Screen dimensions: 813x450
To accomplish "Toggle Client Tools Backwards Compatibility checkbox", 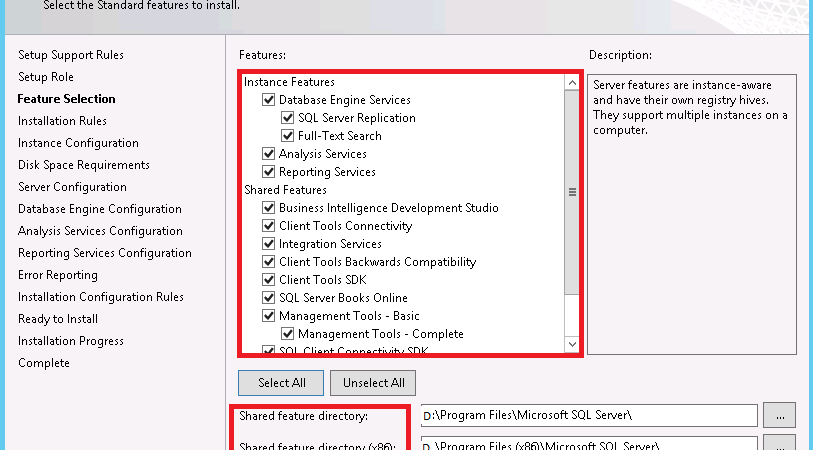I will click(268, 262).
